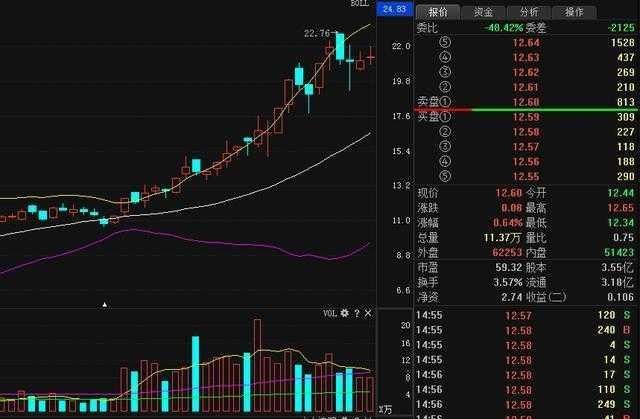The width and height of the screenshot is (640, 419).
Task: Click the 卖盘 level 1 circle icon
Action: tap(445, 102)
